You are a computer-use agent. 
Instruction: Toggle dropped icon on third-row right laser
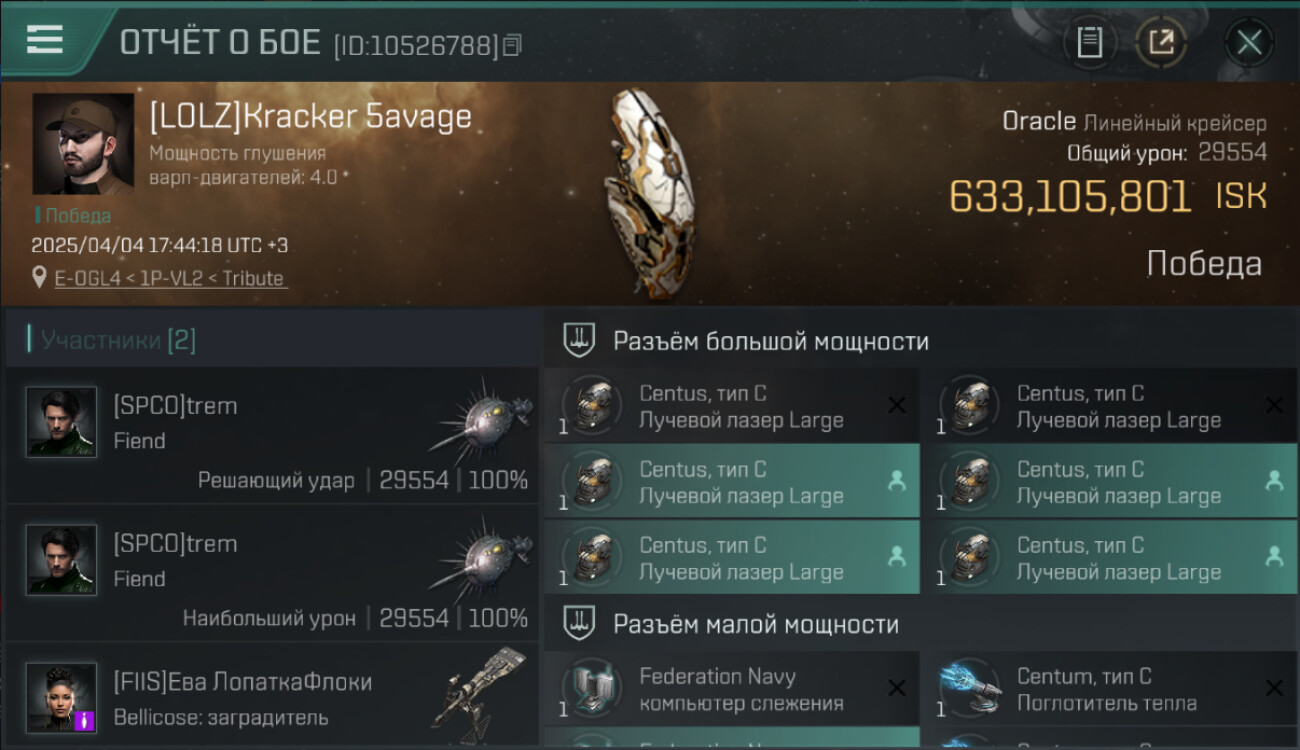pyautogui.click(x=1274, y=557)
